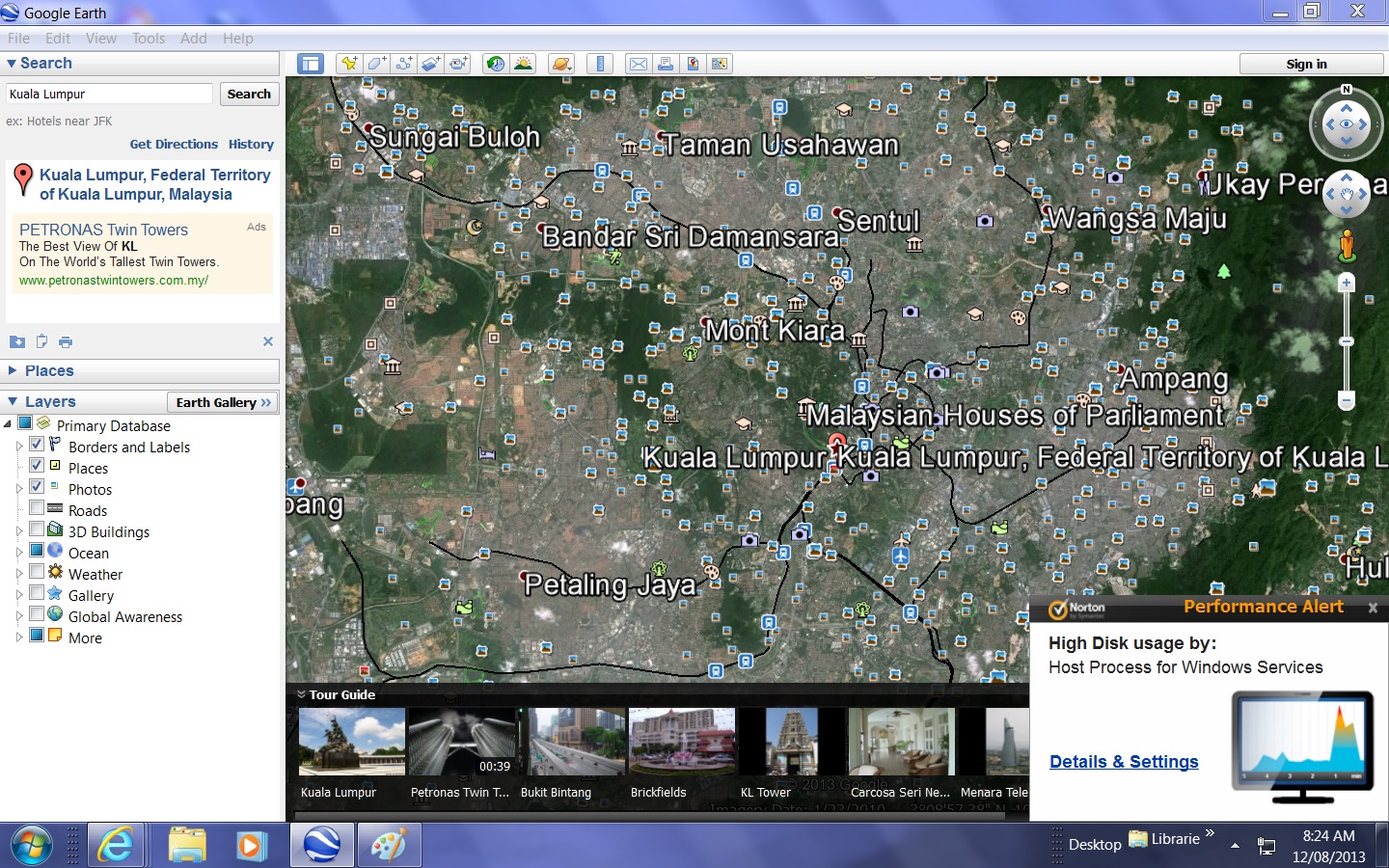The height and width of the screenshot is (868, 1389).
Task: Enable the Roads layer checkbox
Action: coord(37,508)
